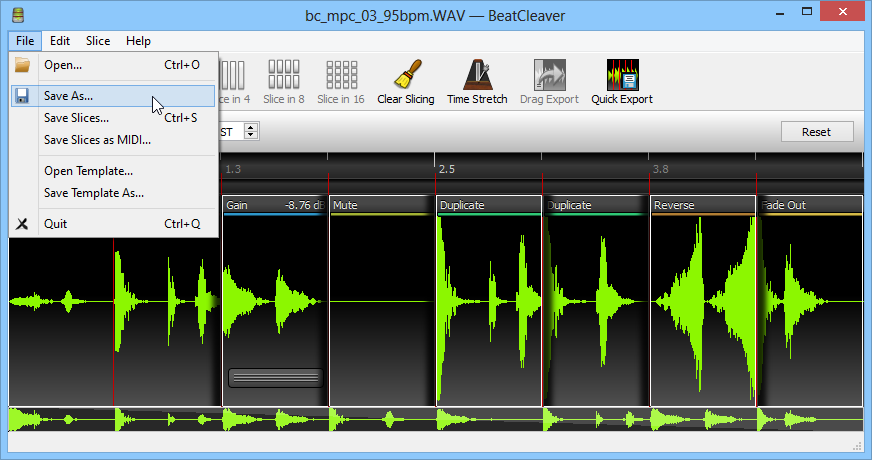Viewport: 872px width, 460px height.
Task: Choose Open... from the File menu
Action: (x=113, y=65)
